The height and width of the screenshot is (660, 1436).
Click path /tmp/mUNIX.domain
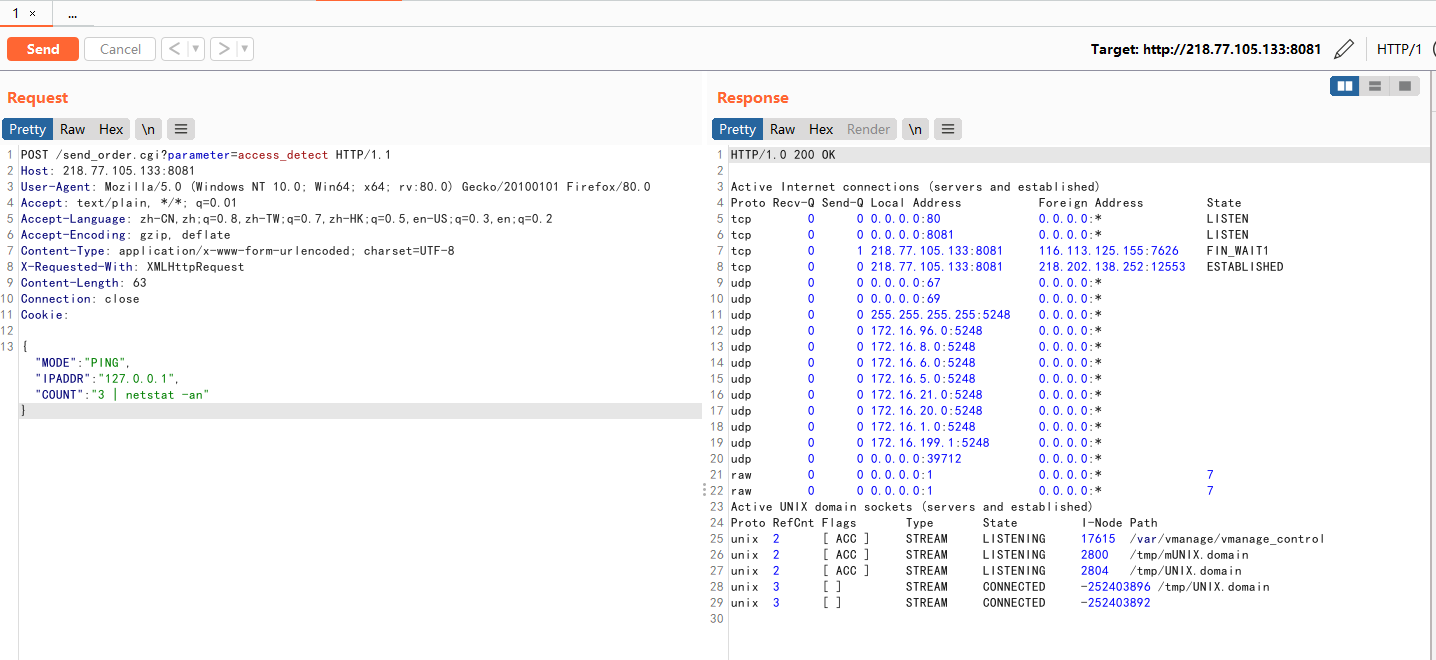(x=1189, y=555)
